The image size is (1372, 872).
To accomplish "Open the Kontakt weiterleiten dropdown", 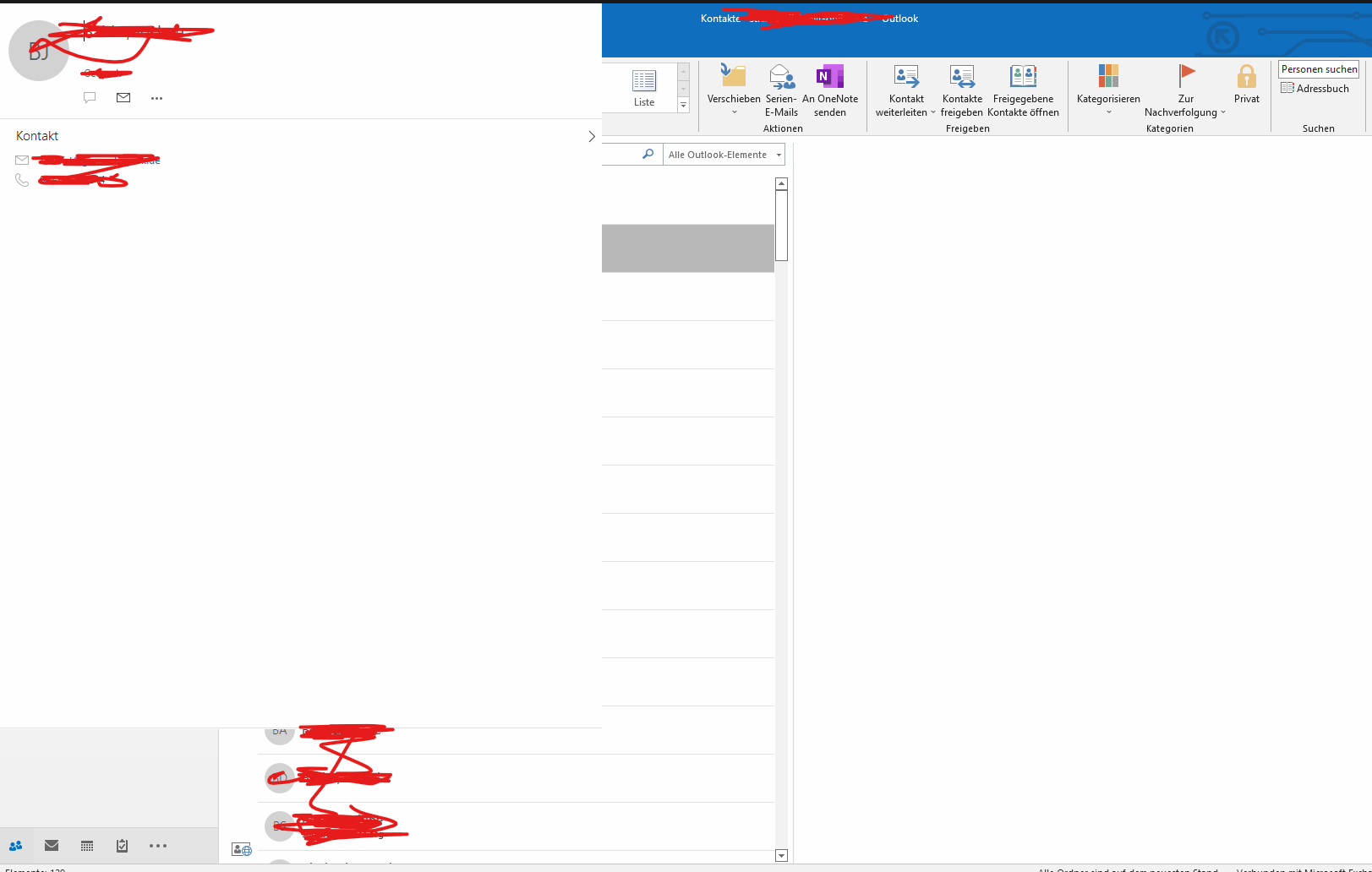I will tap(906, 90).
